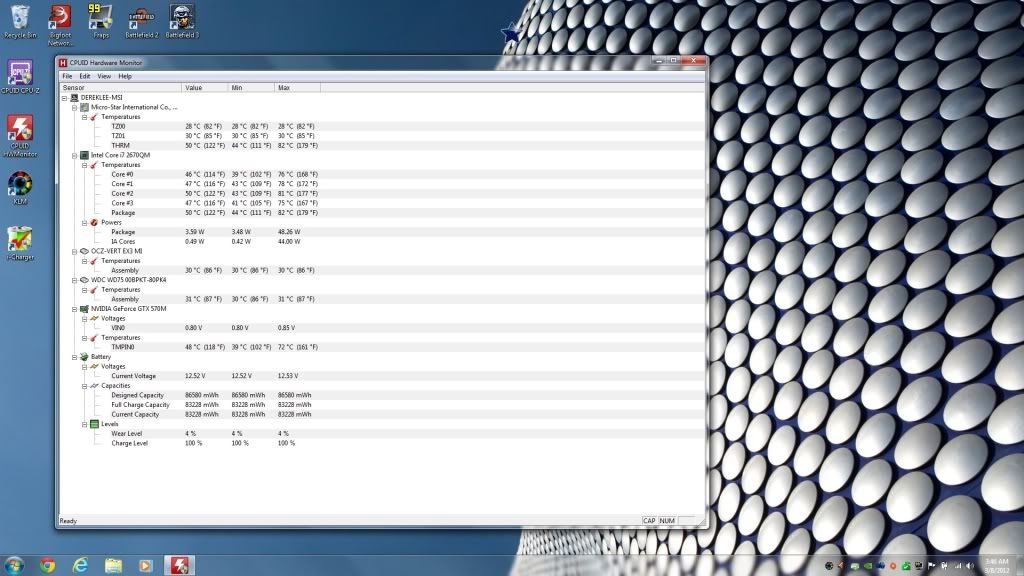1024x576 pixels.
Task: Select the TZ00 temperature row
Action: 382,127
